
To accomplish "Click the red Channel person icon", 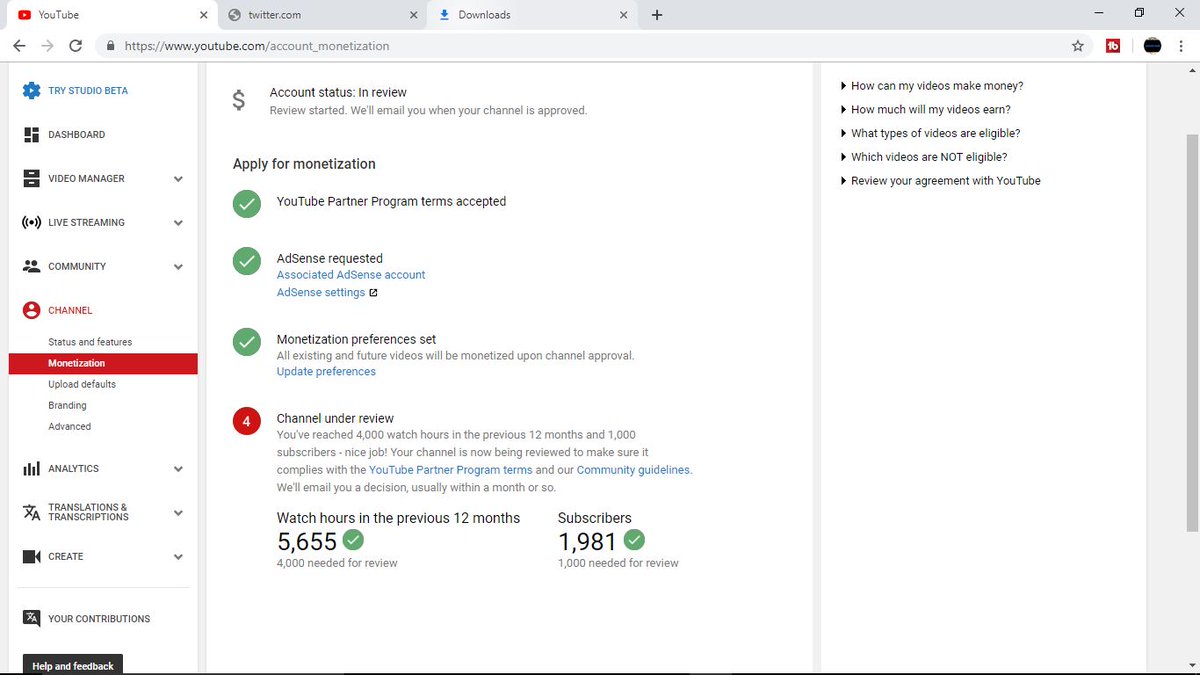I will tap(31, 310).
